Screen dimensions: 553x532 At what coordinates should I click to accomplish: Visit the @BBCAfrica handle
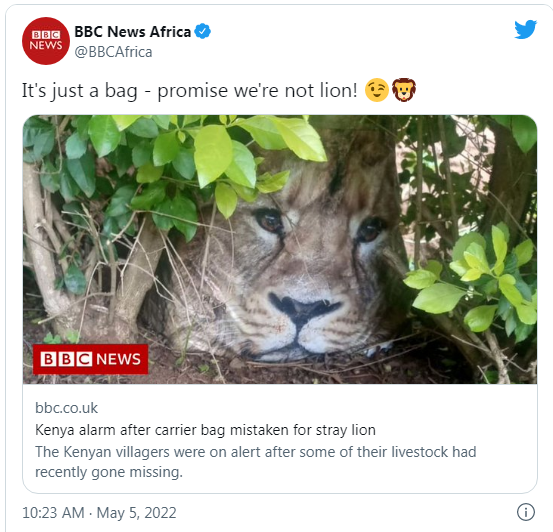[113, 52]
